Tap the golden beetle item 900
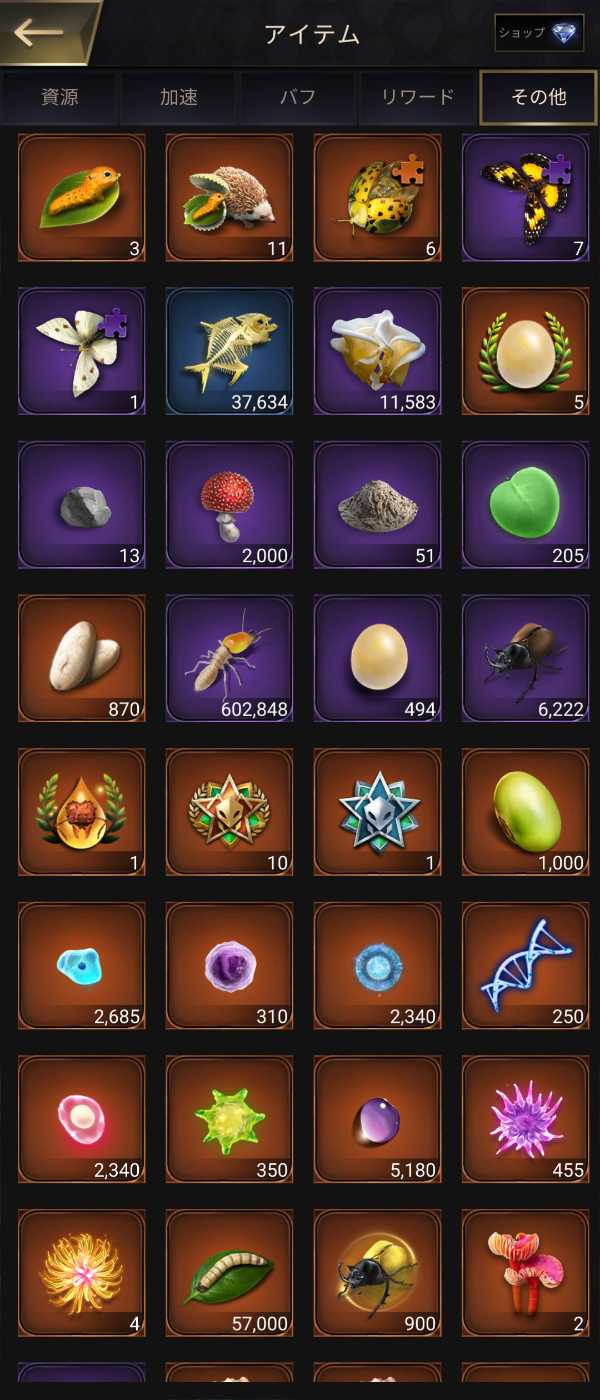The image size is (600, 1400). (x=378, y=1274)
